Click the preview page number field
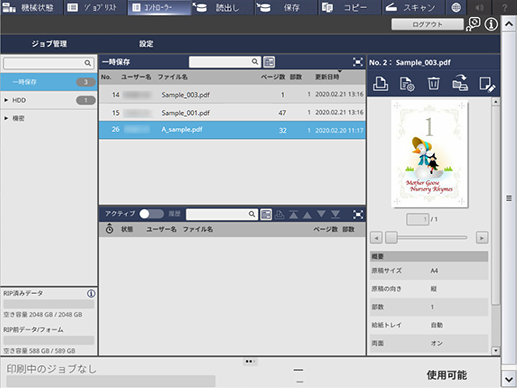Viewport: 517px width, 388px height. tap(417, 219)
